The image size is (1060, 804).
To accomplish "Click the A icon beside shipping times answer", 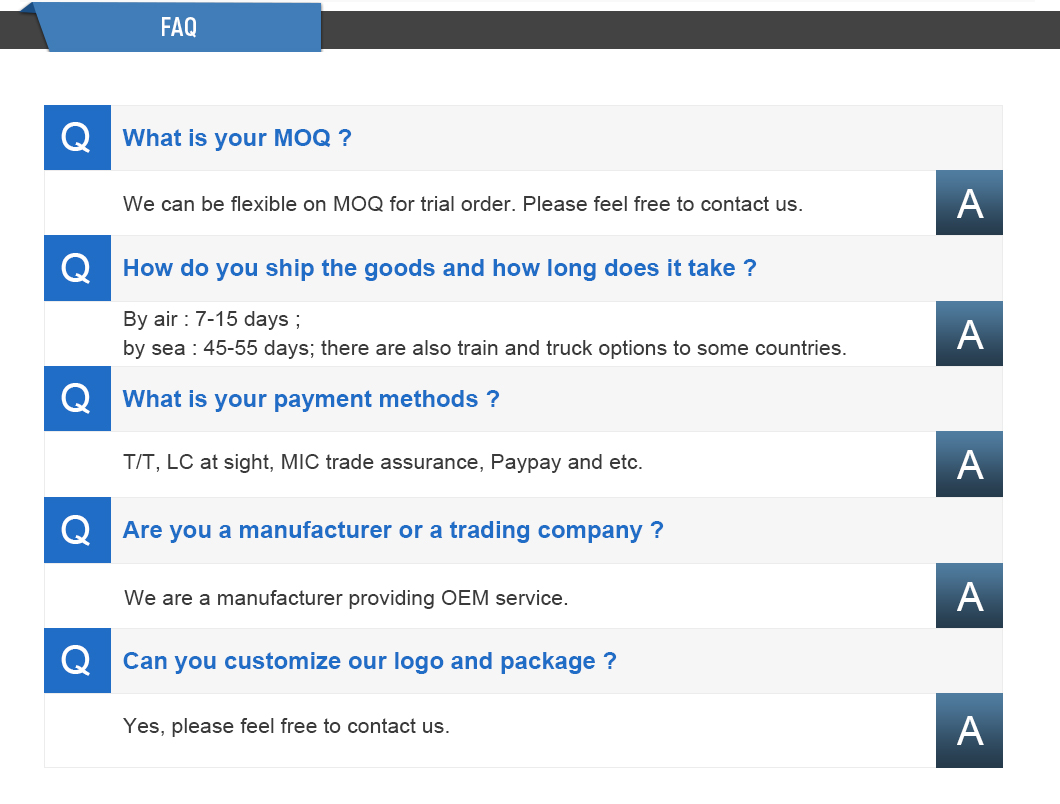I will click(x=969, y=333).
